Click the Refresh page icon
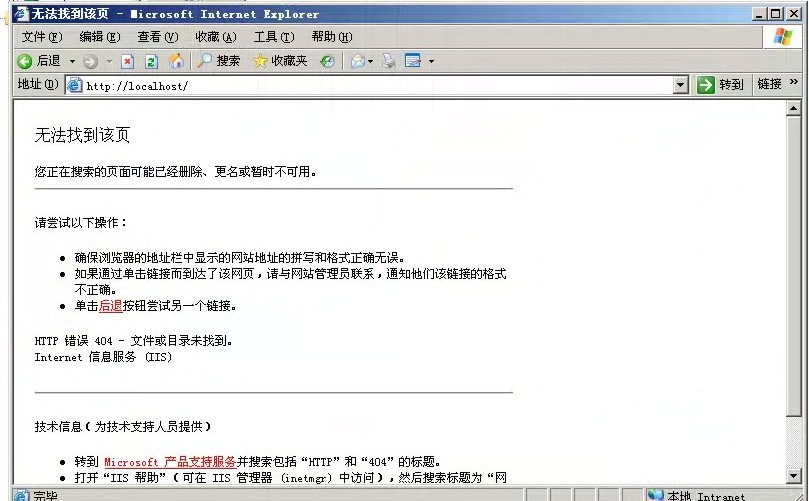Viewport: 809px width, 501px height. point(151,61)
